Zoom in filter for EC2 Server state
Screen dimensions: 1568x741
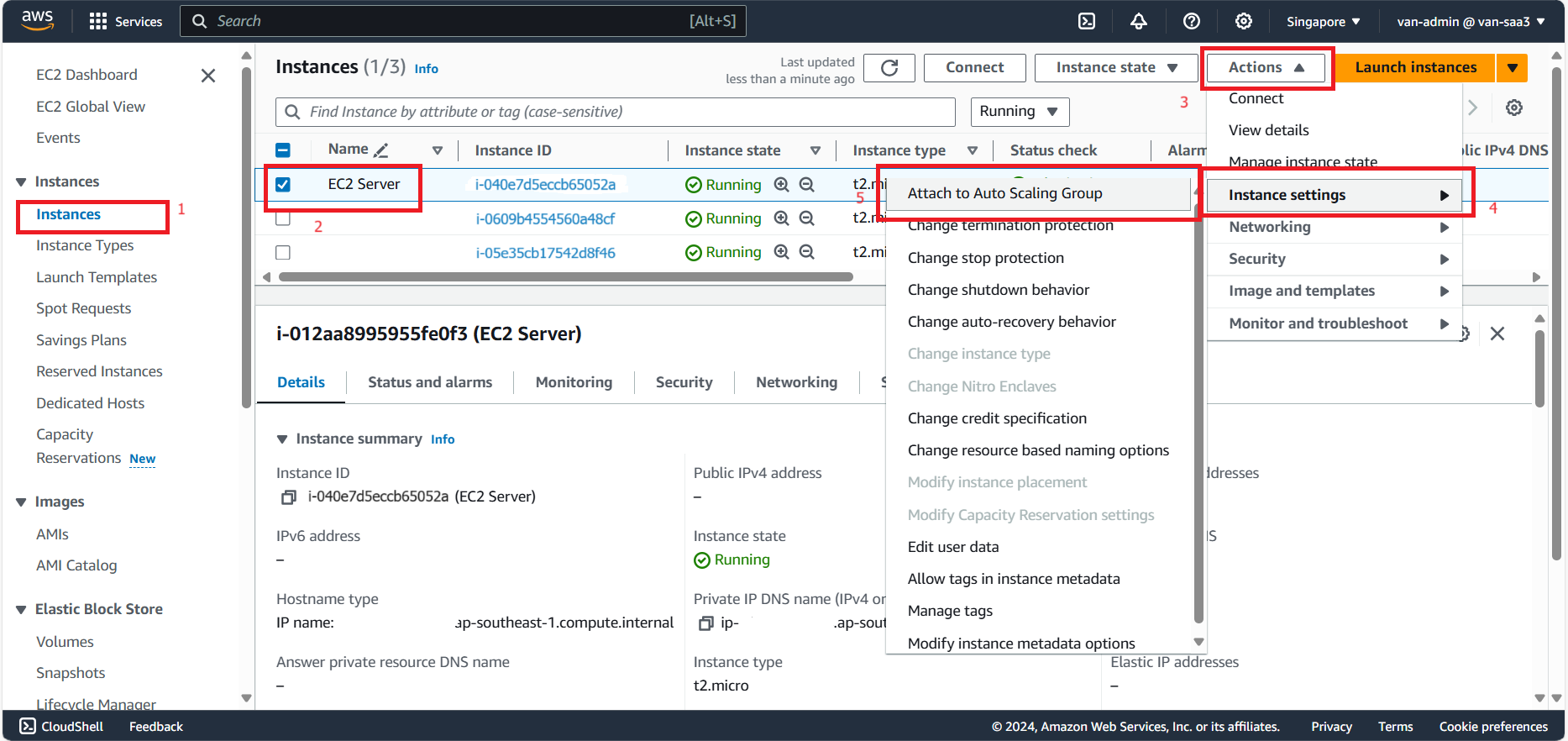pos(781,185)
